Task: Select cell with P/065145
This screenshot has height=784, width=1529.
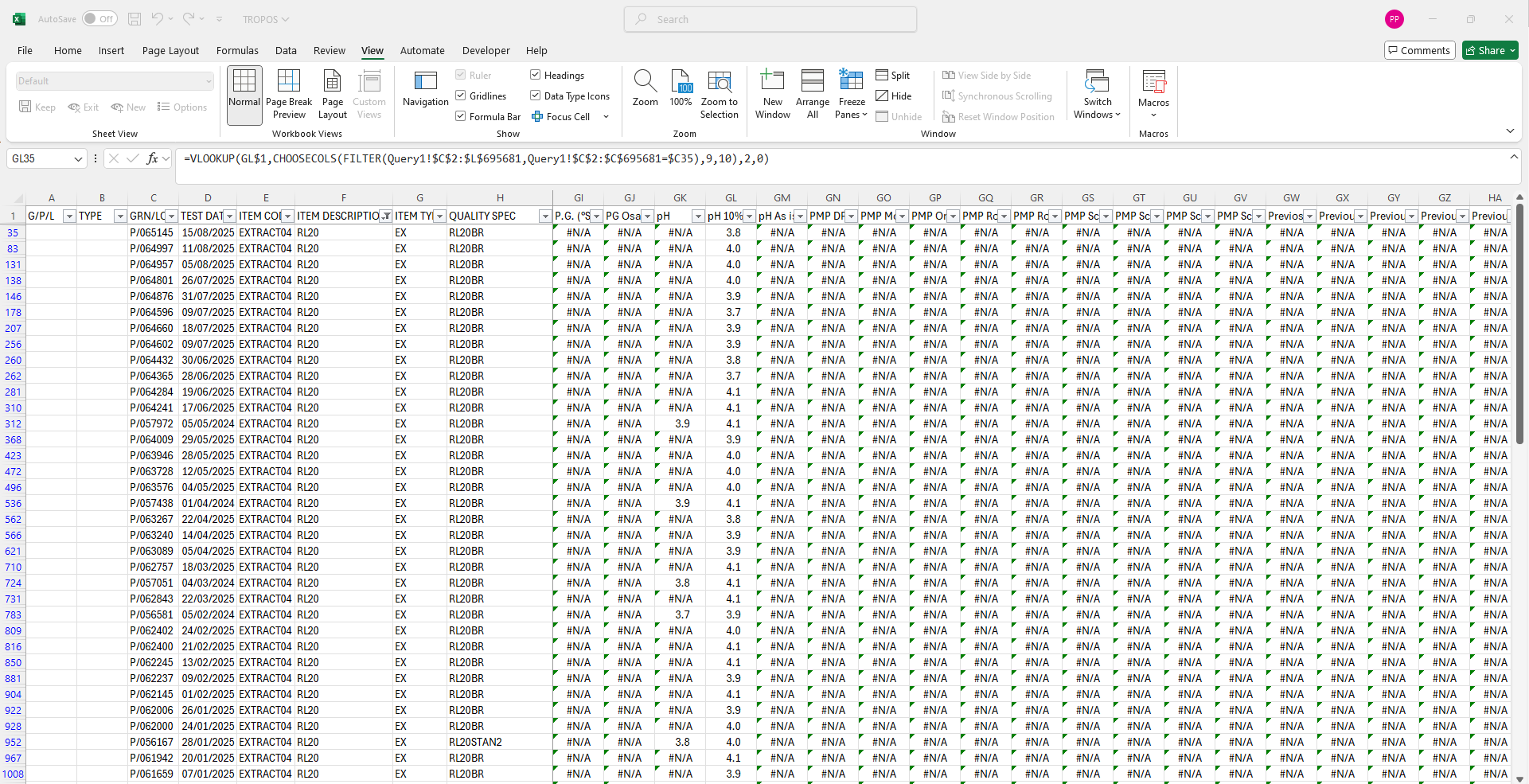Action: [x=152, y=232]
